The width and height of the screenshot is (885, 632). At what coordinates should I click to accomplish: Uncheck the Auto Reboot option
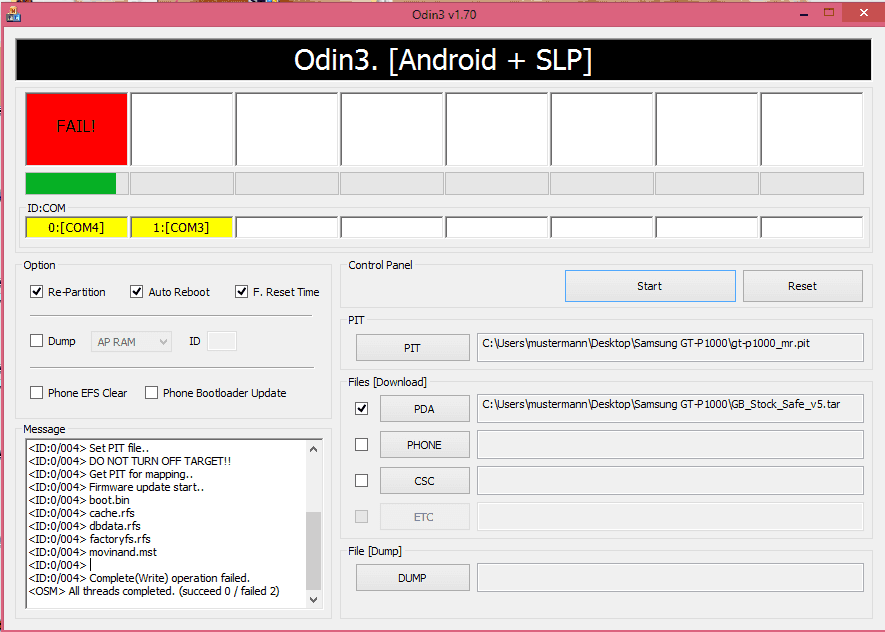pyautogui.click(x=136, y=292)
